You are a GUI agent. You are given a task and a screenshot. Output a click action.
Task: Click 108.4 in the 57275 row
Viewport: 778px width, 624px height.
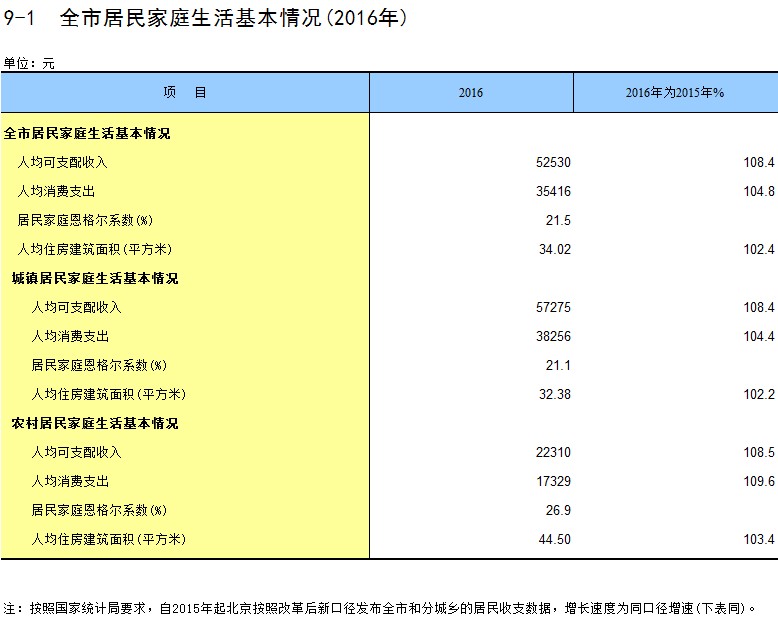759,308
